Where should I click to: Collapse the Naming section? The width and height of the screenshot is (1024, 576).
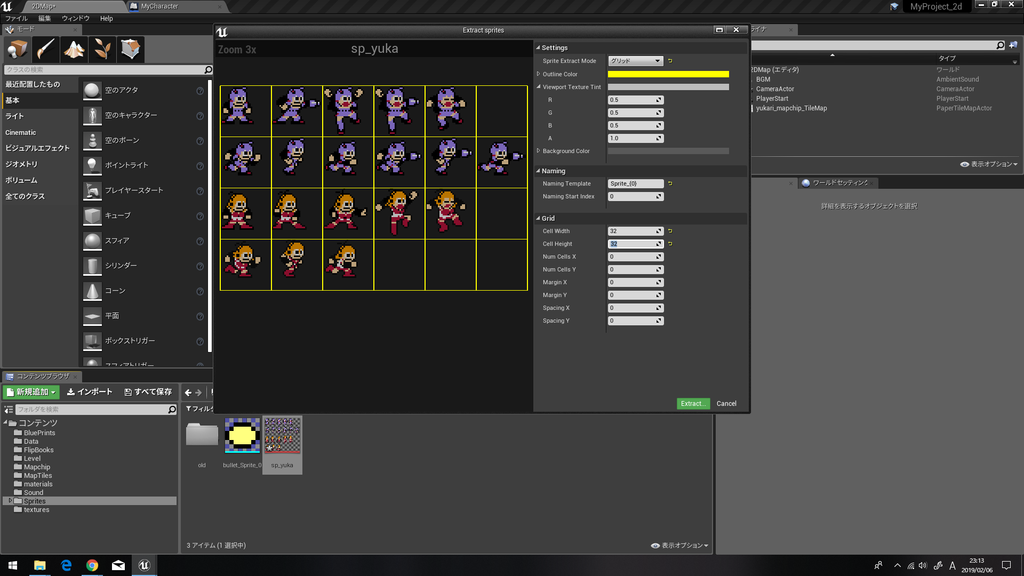tap(538, 171)
